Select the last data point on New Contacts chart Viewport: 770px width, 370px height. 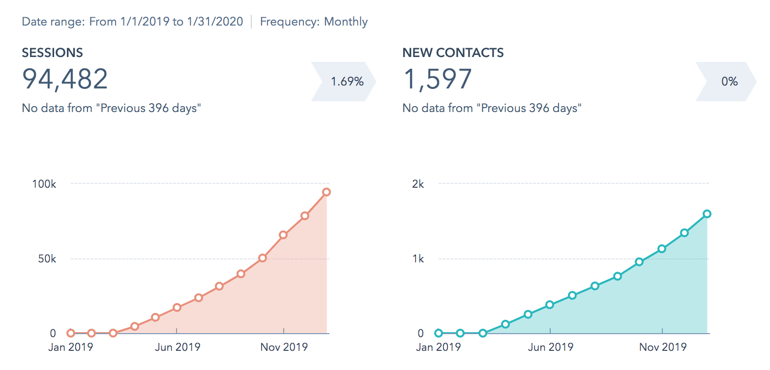point(707,214)
